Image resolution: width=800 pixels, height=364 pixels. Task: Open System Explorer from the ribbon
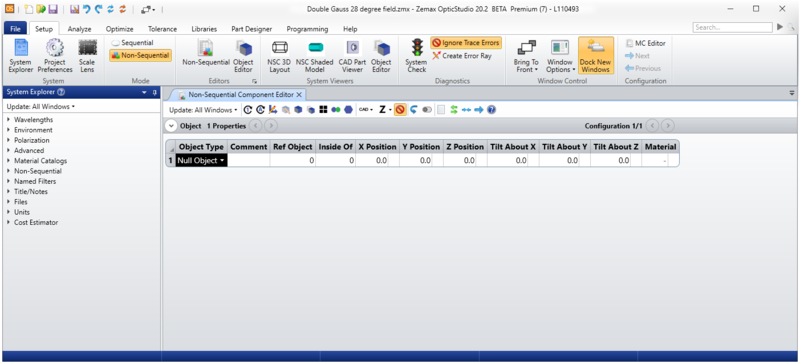tap(20, 56)
